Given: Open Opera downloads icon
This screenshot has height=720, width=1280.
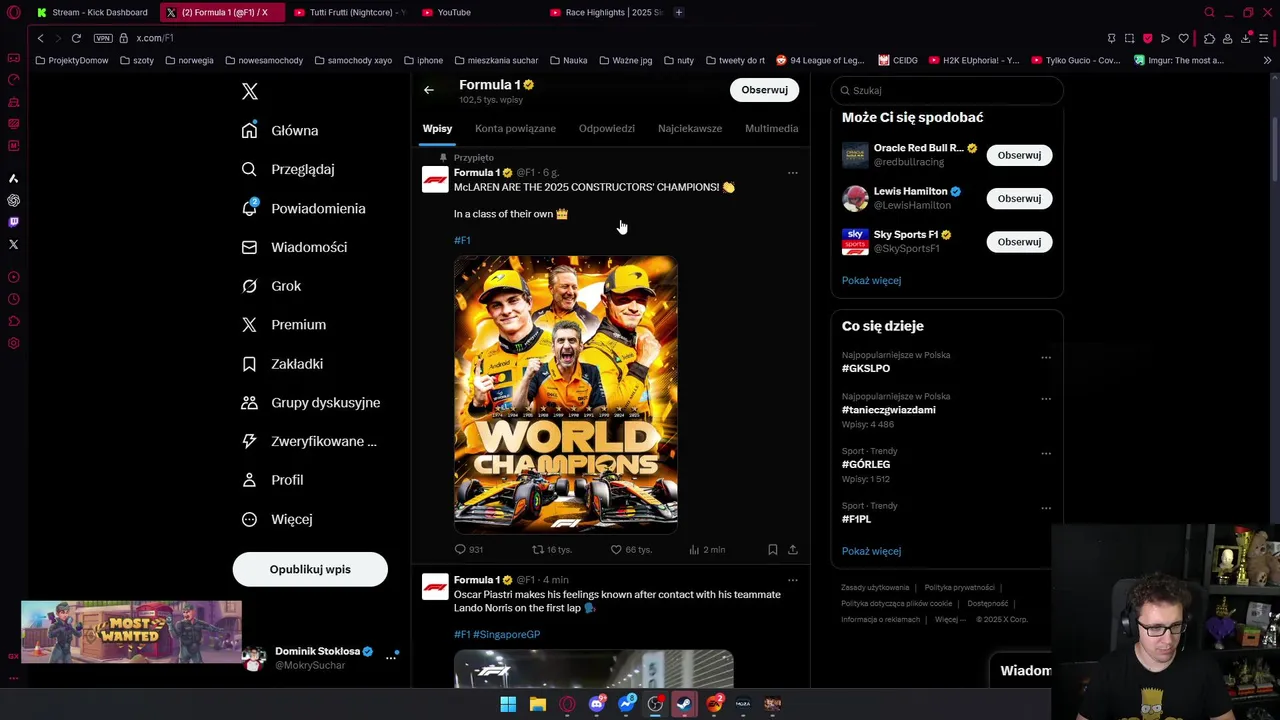Looking at the screenshot, I should [x=1246, y=38].
